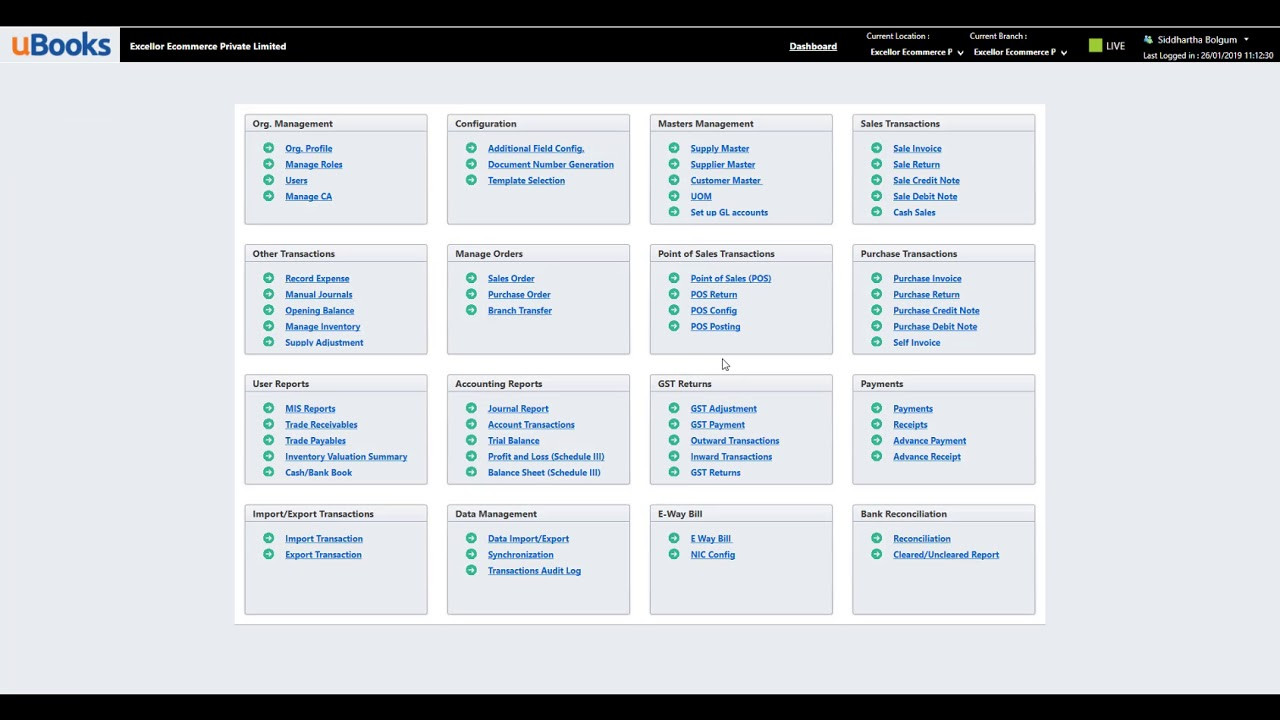Click the green arrow icon beside Sales Order
This screenshot has width=1280, height=720.
coord(471,278)
